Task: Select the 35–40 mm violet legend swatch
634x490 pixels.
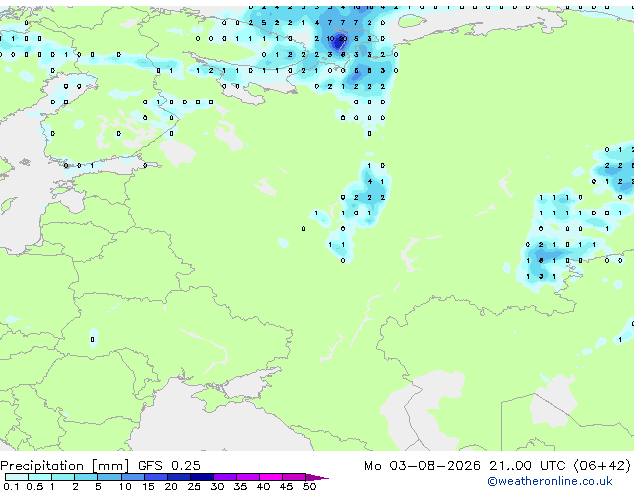Action: click(248, 477)
